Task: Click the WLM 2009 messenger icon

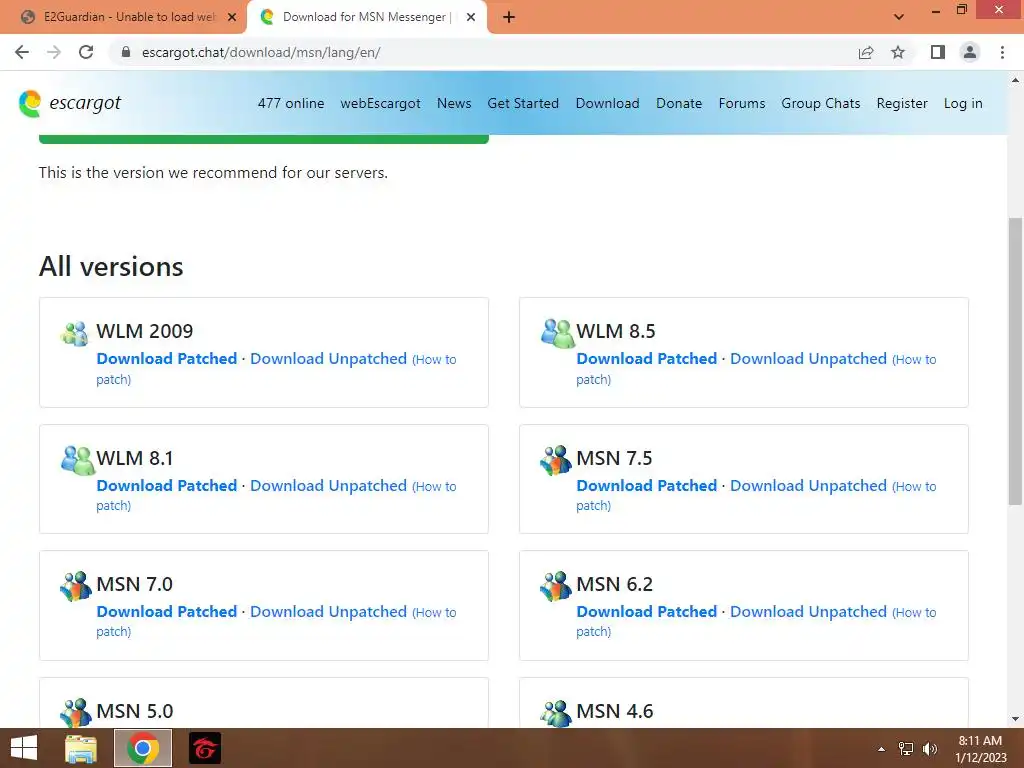Action: pyautogui.click(x=74, y=333)
